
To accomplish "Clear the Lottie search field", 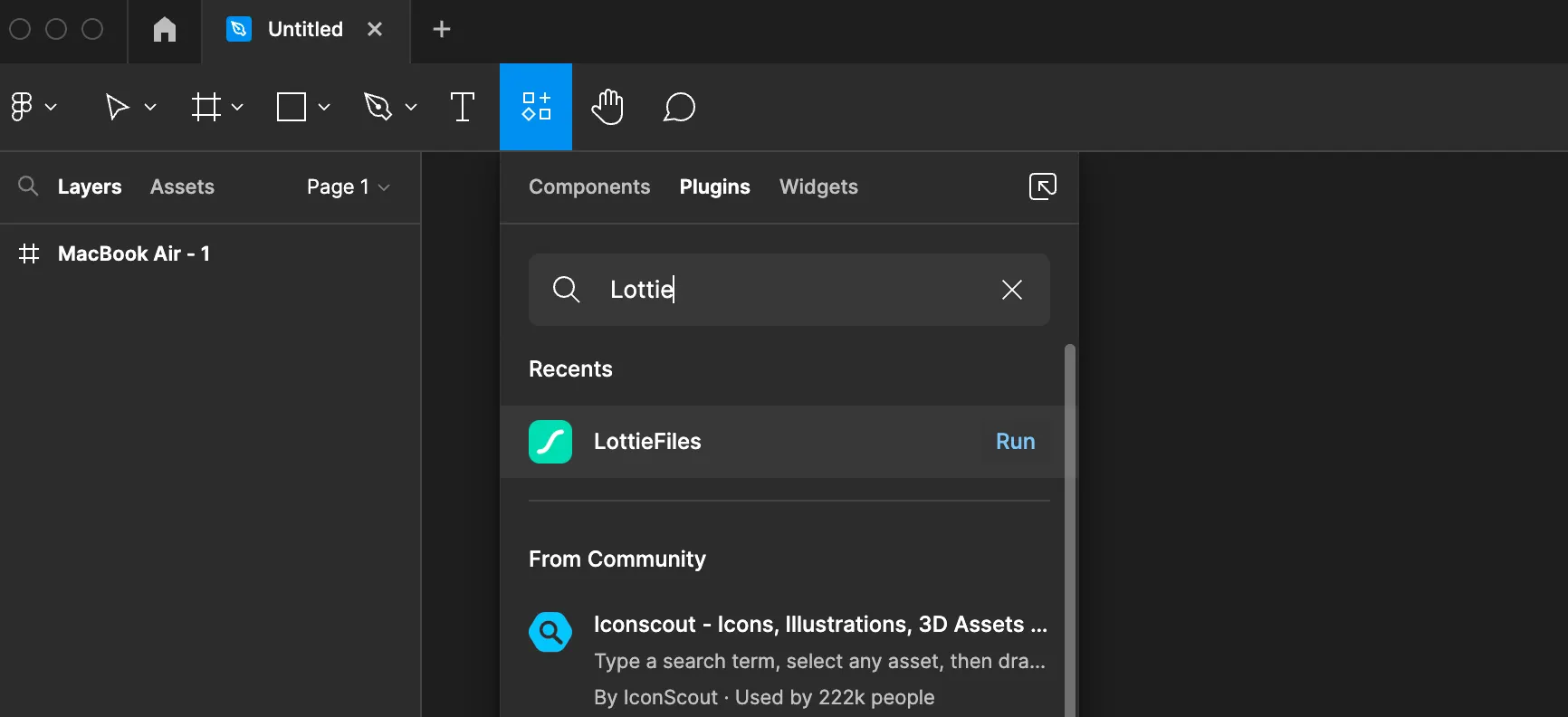I will (x=1011, y=290).
